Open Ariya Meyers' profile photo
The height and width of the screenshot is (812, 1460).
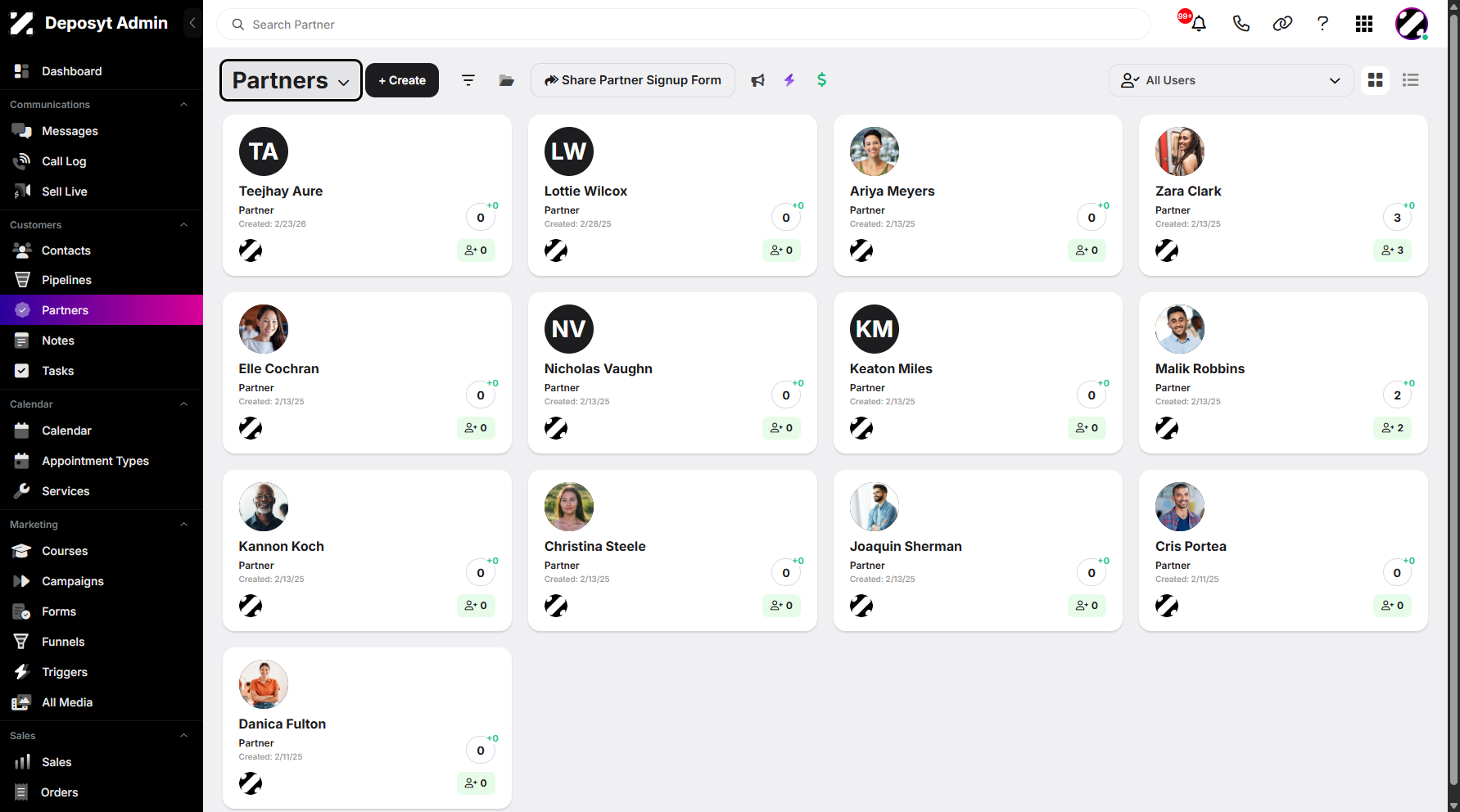(875, 151)
